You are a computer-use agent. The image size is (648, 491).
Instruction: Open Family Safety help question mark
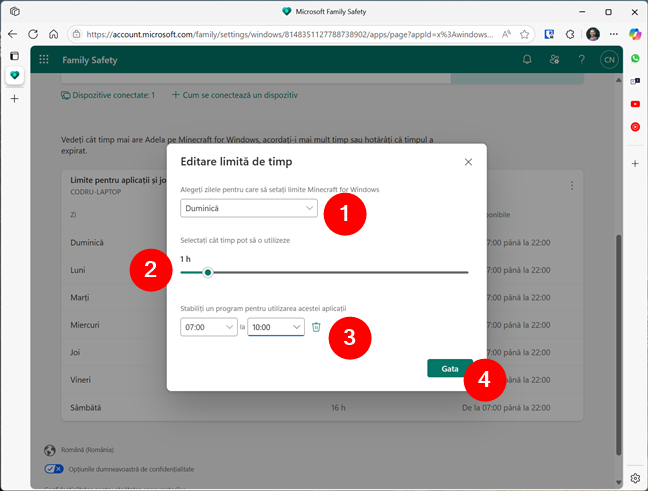[581, 60]
